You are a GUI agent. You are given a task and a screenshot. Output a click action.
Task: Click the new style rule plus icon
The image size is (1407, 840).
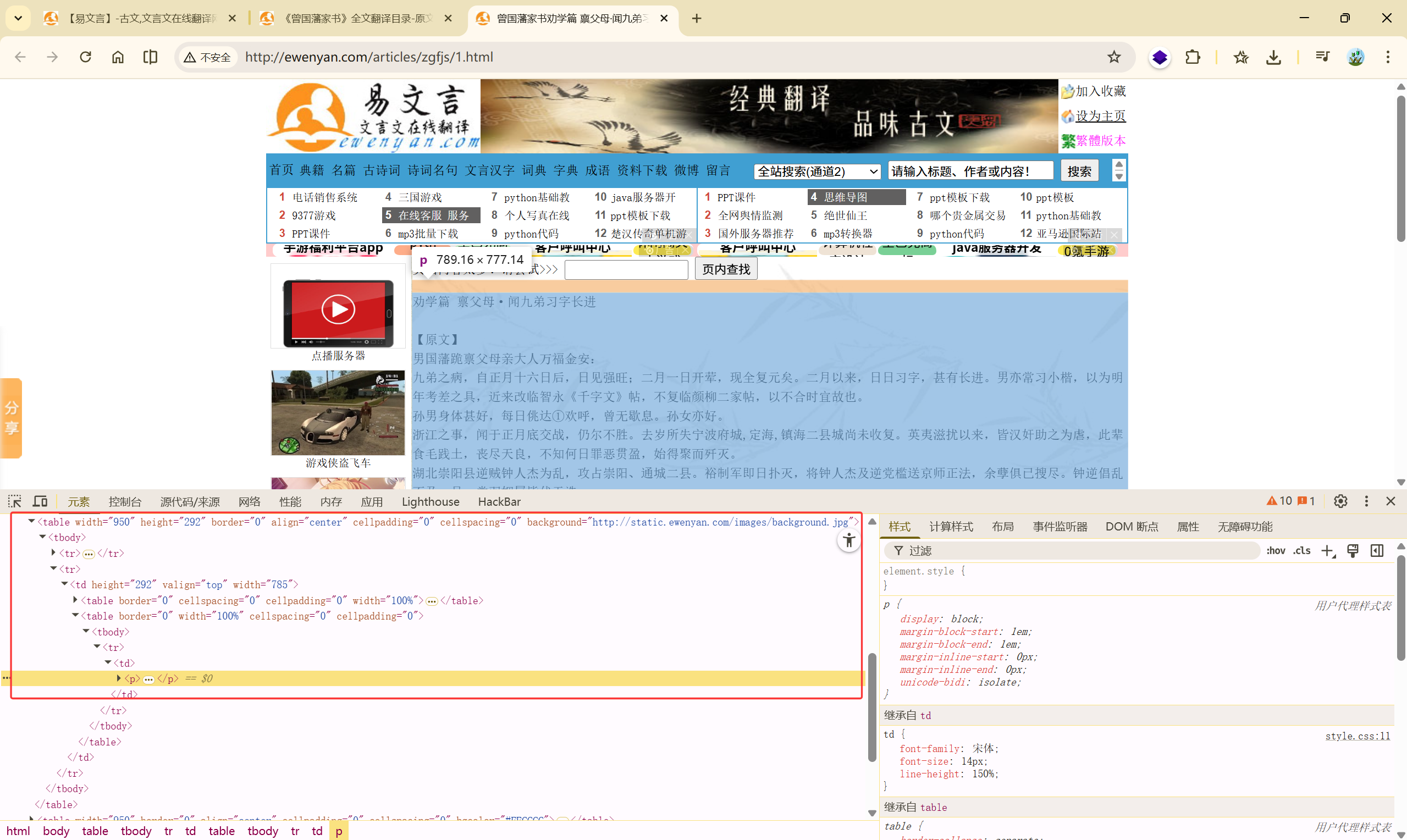click(x=1327, y=551)
